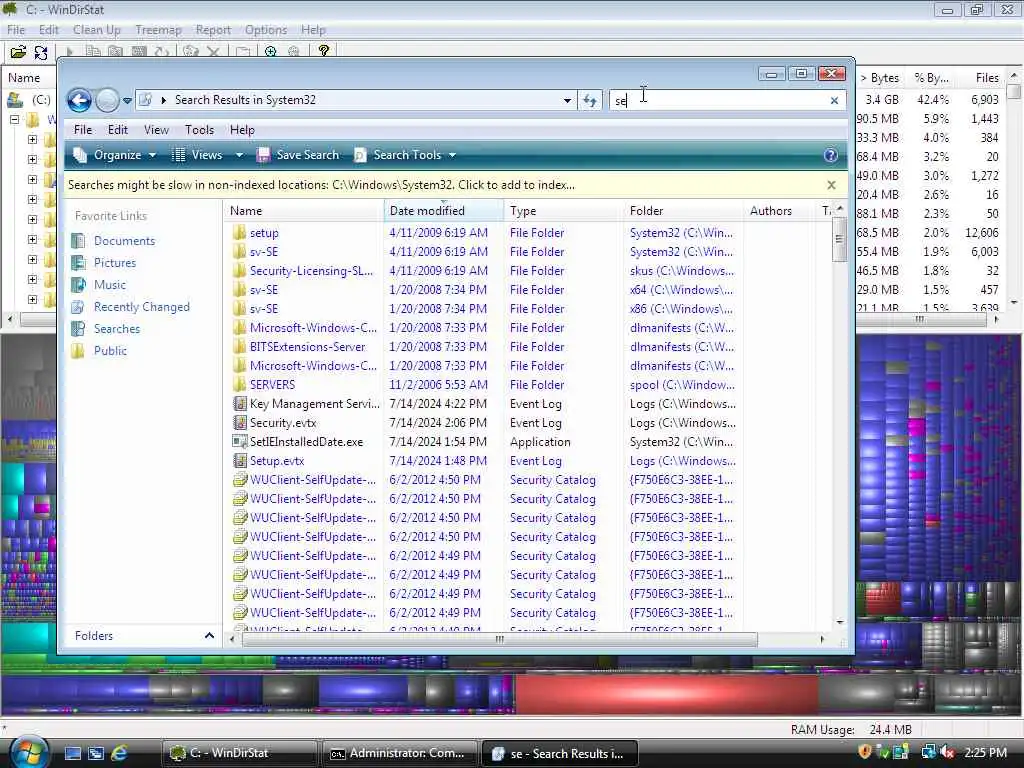The height and width of the screenshot is (768, 1024).
Task: Select the Setup.evtx file name
Action: pos(277,460)
